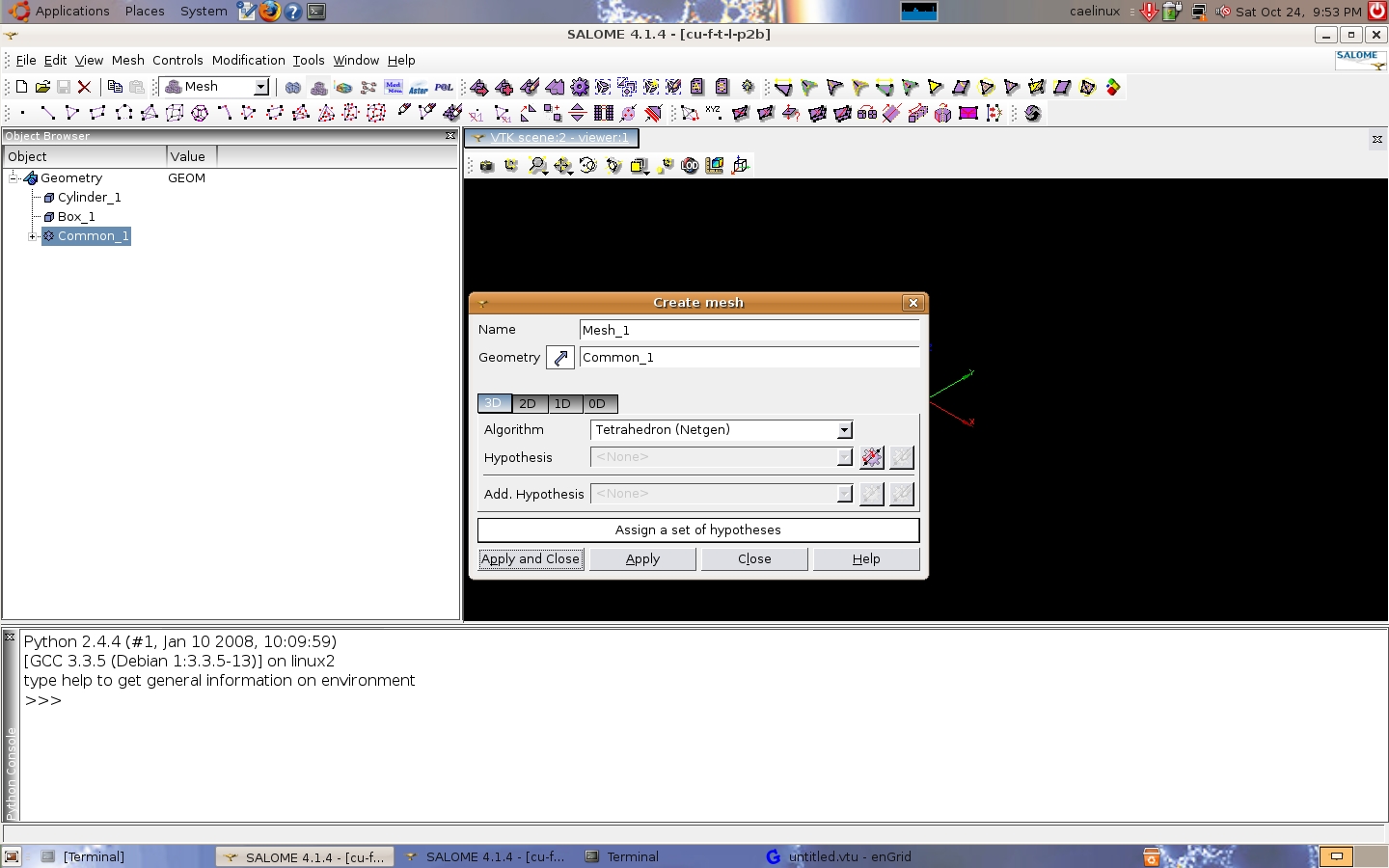Click the Open file folder icon
Image resolution: width=1389 pixels, height=868 pixels.
[x=42, y=87]
